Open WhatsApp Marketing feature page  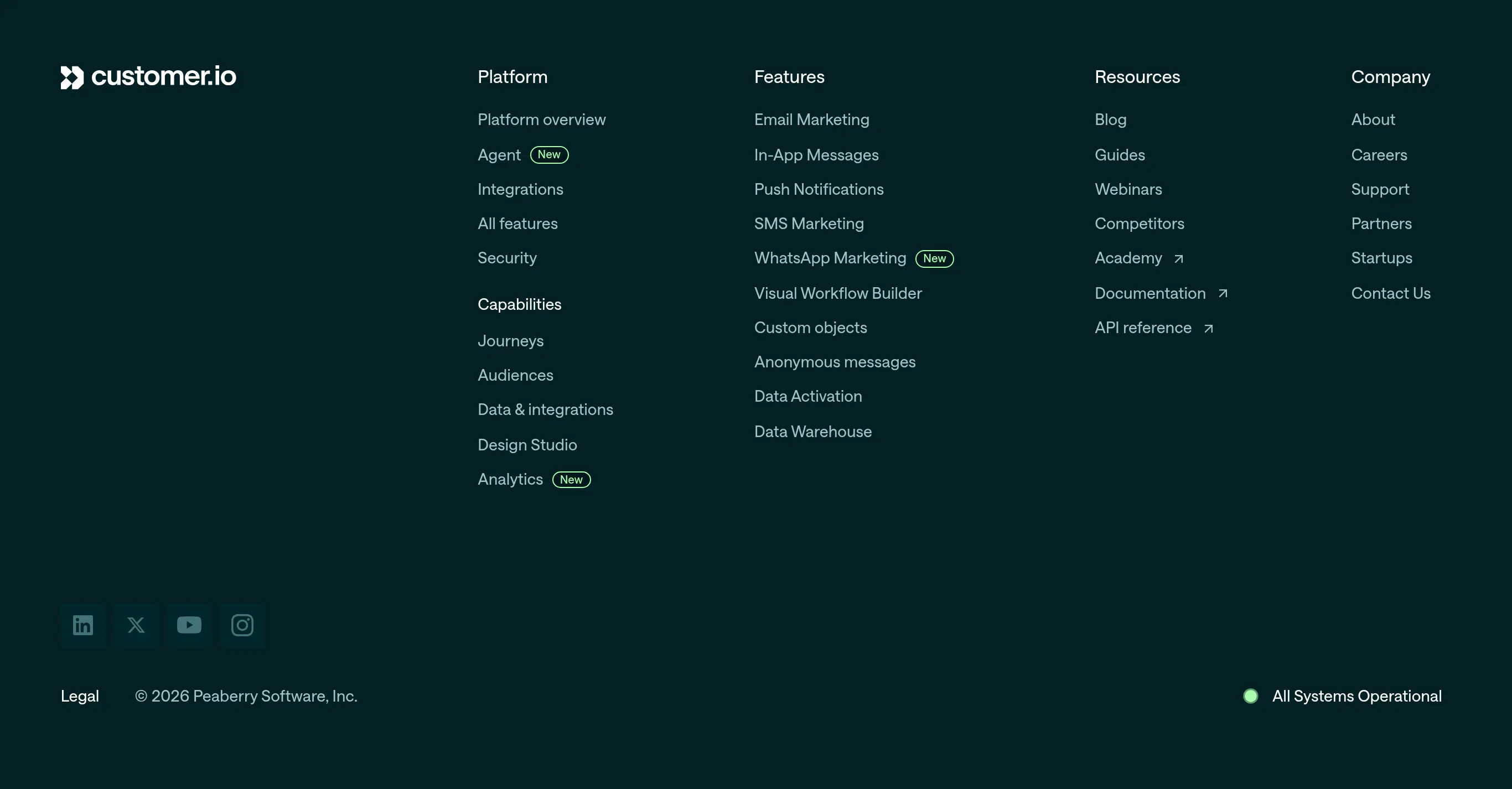pyautogui.click(x=830, y=258)
